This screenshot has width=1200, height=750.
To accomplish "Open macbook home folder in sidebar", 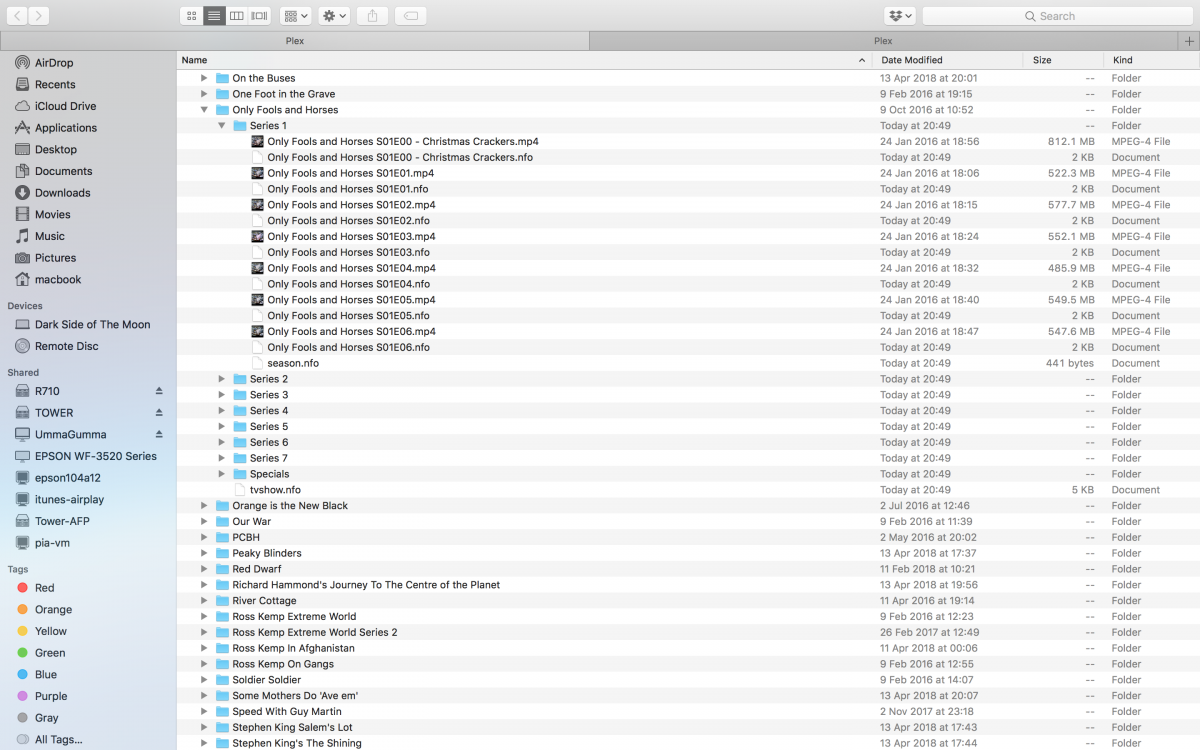I will click(x=58, y=280).
